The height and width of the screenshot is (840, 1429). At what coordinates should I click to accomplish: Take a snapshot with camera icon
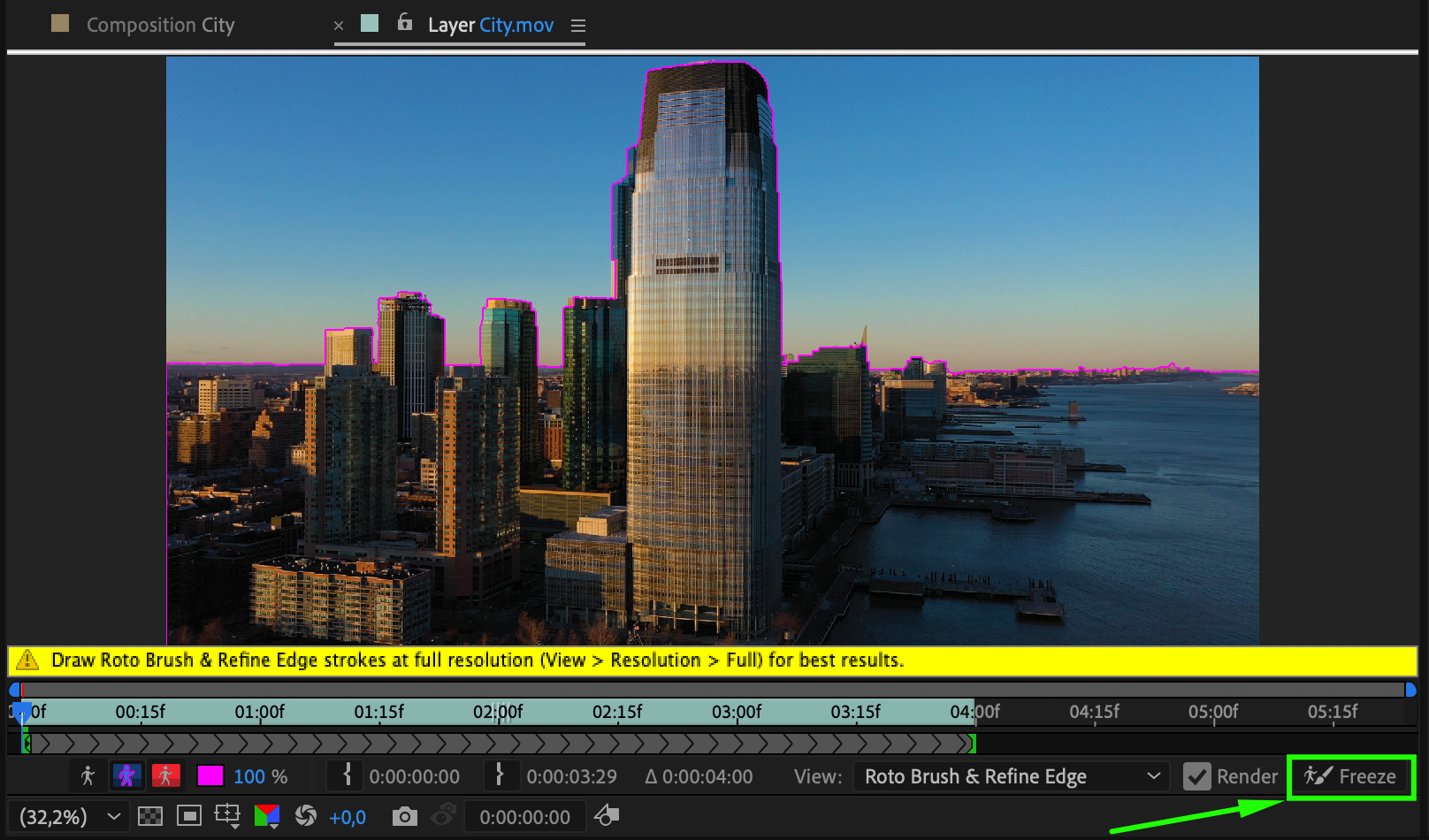click(404, 816)
